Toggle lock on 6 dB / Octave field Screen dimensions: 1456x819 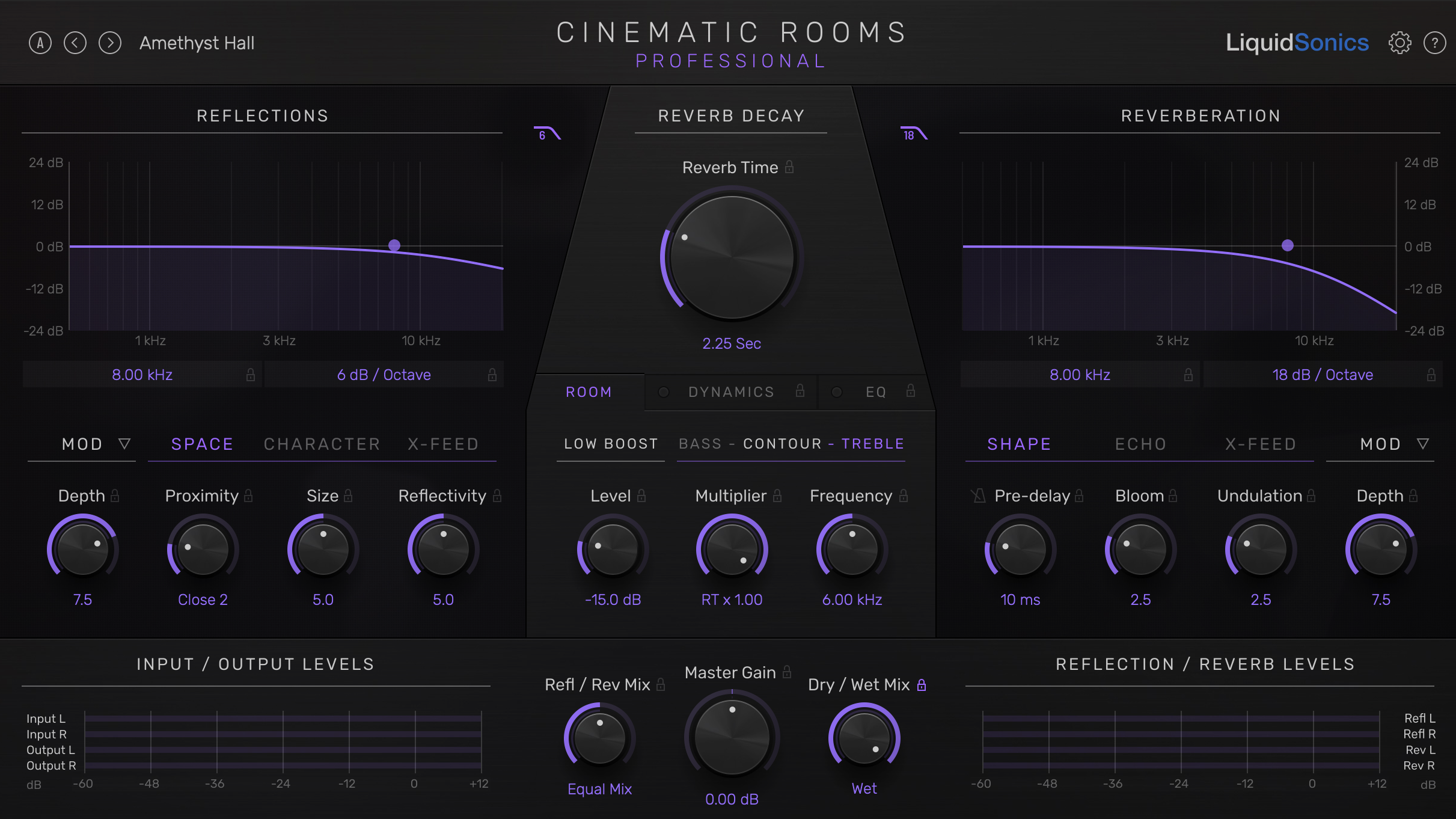[492, 375]
